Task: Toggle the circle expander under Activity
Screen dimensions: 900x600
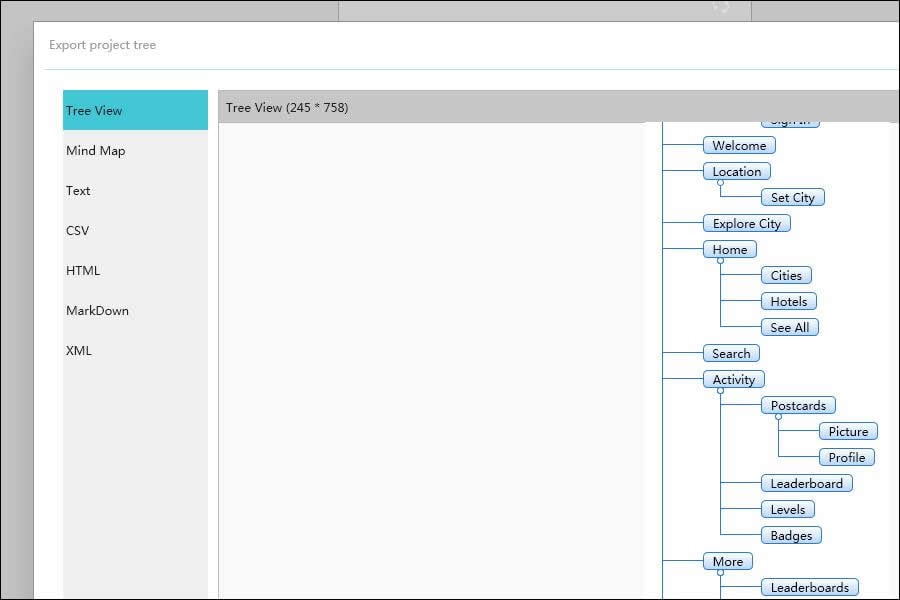Action: coord(720,390)
